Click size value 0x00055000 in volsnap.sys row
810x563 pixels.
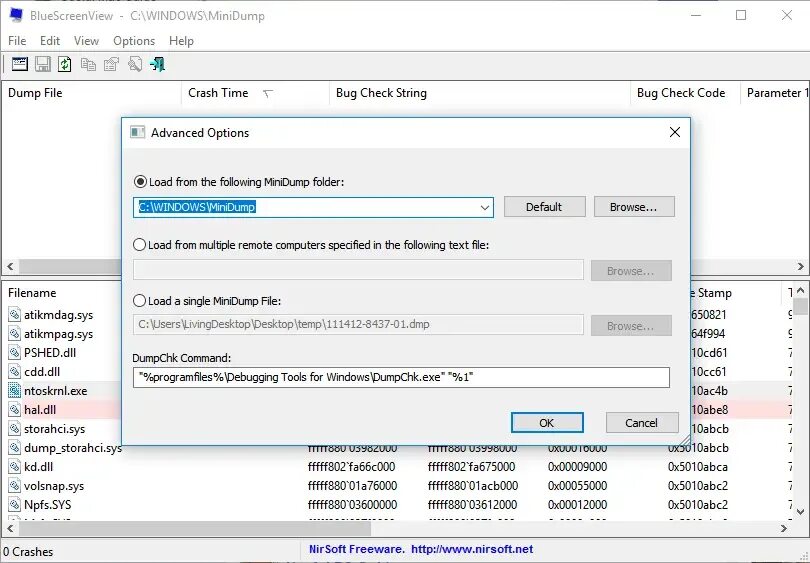(578, 486)
